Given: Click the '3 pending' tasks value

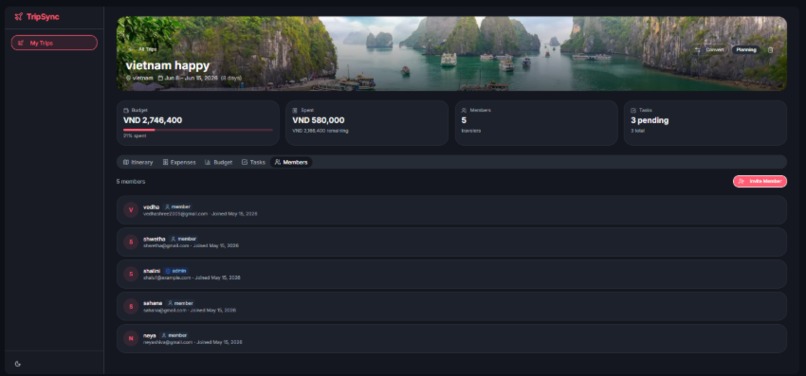Looking at the screenshot, I should 650,120.
